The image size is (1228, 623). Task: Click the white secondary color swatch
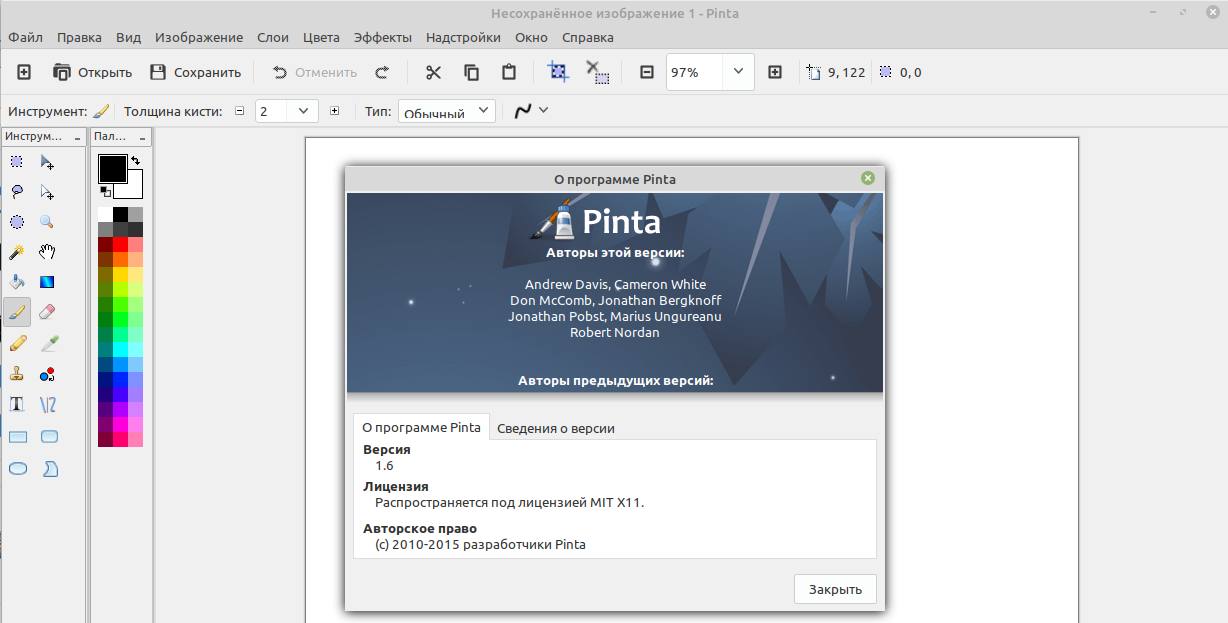click(134, 188)
